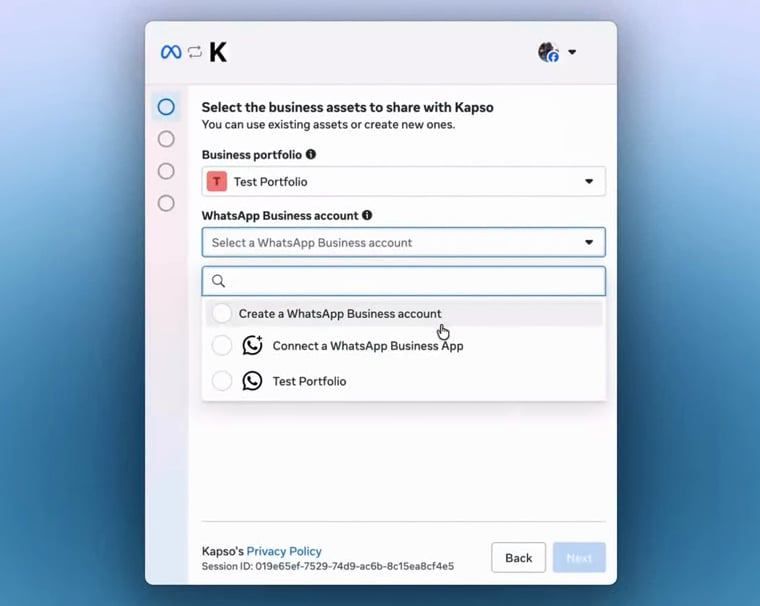760x606 pixels.
Task: Go to the fourth step indicator circle
Action: (166, 203)
